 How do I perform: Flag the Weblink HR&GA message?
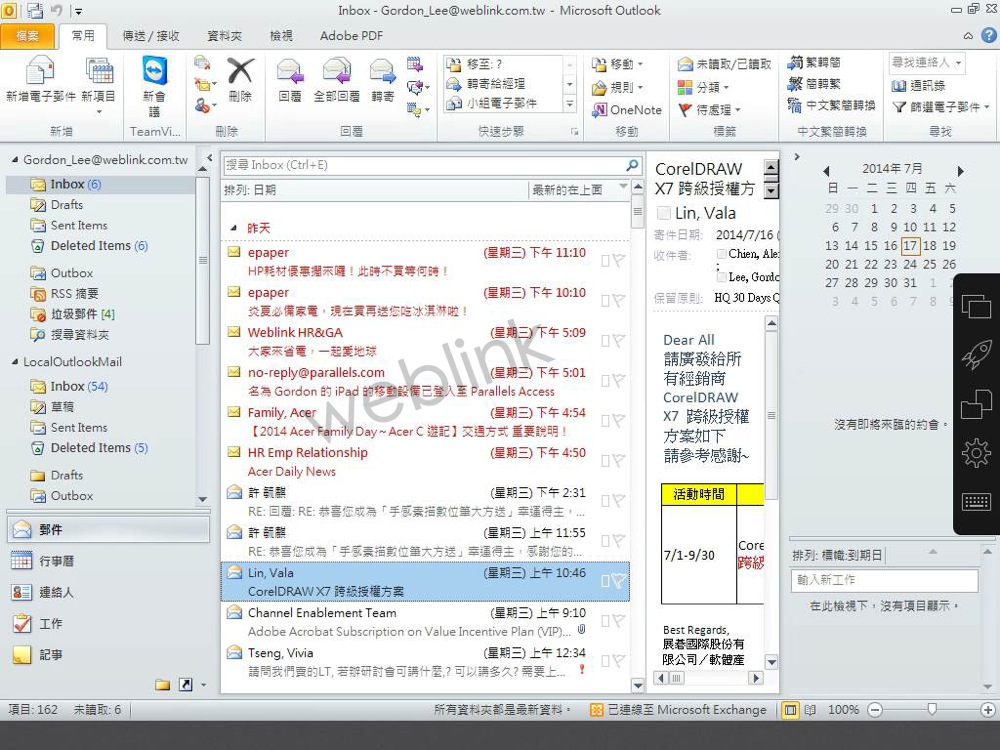618,341
